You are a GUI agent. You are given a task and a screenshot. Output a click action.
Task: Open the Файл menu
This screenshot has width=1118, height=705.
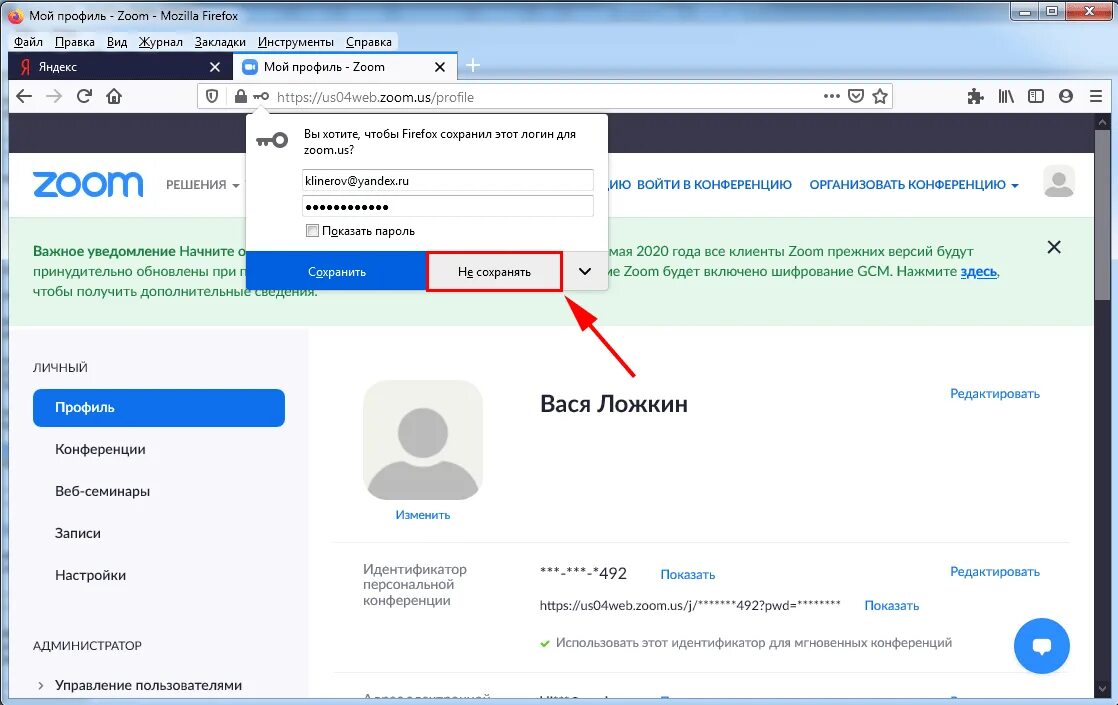coord(29,41)
